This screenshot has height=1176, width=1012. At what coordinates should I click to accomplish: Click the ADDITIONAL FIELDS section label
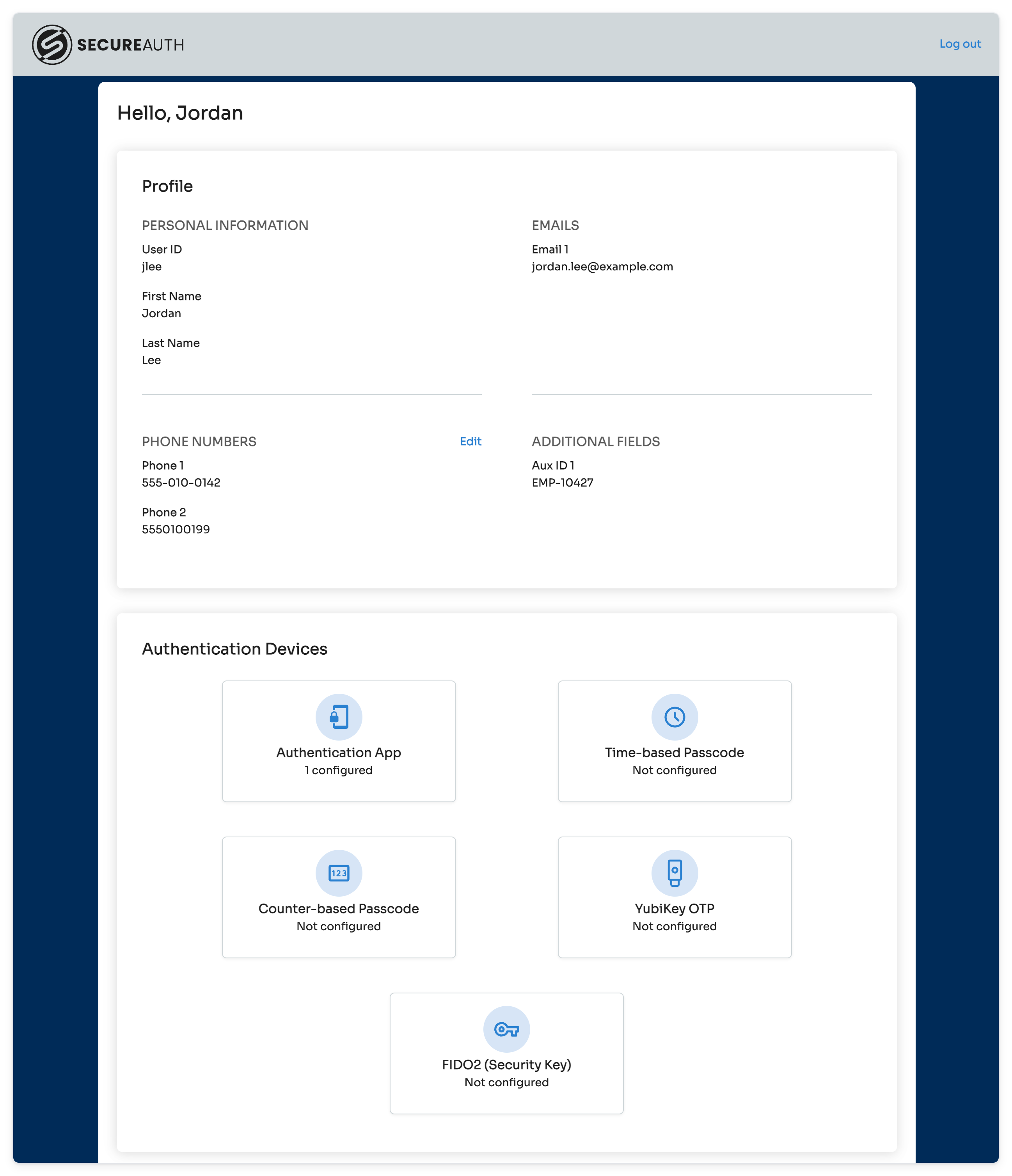[596, 441]
